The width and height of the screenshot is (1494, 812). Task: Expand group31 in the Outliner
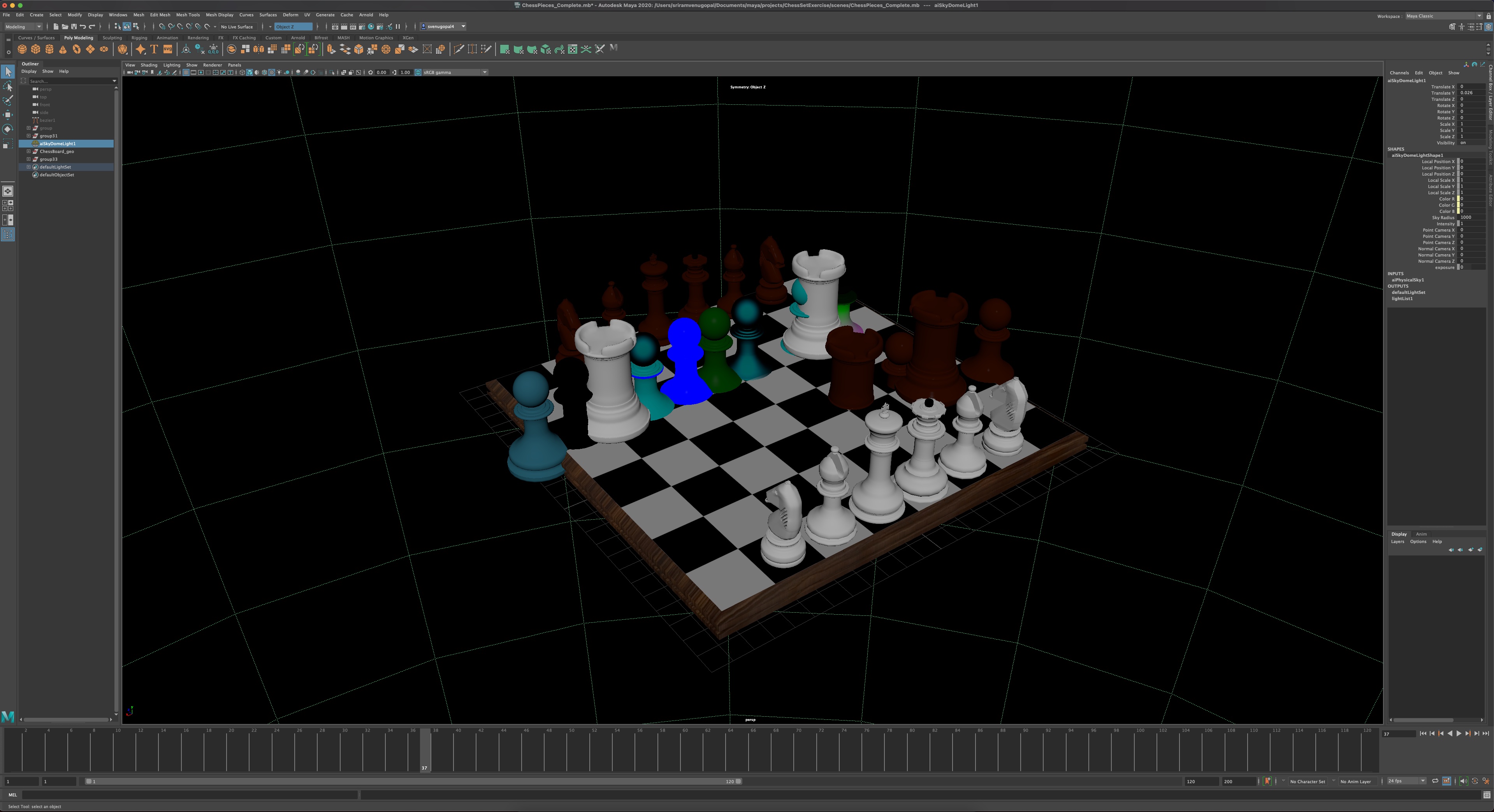click(x=28, y=136)
